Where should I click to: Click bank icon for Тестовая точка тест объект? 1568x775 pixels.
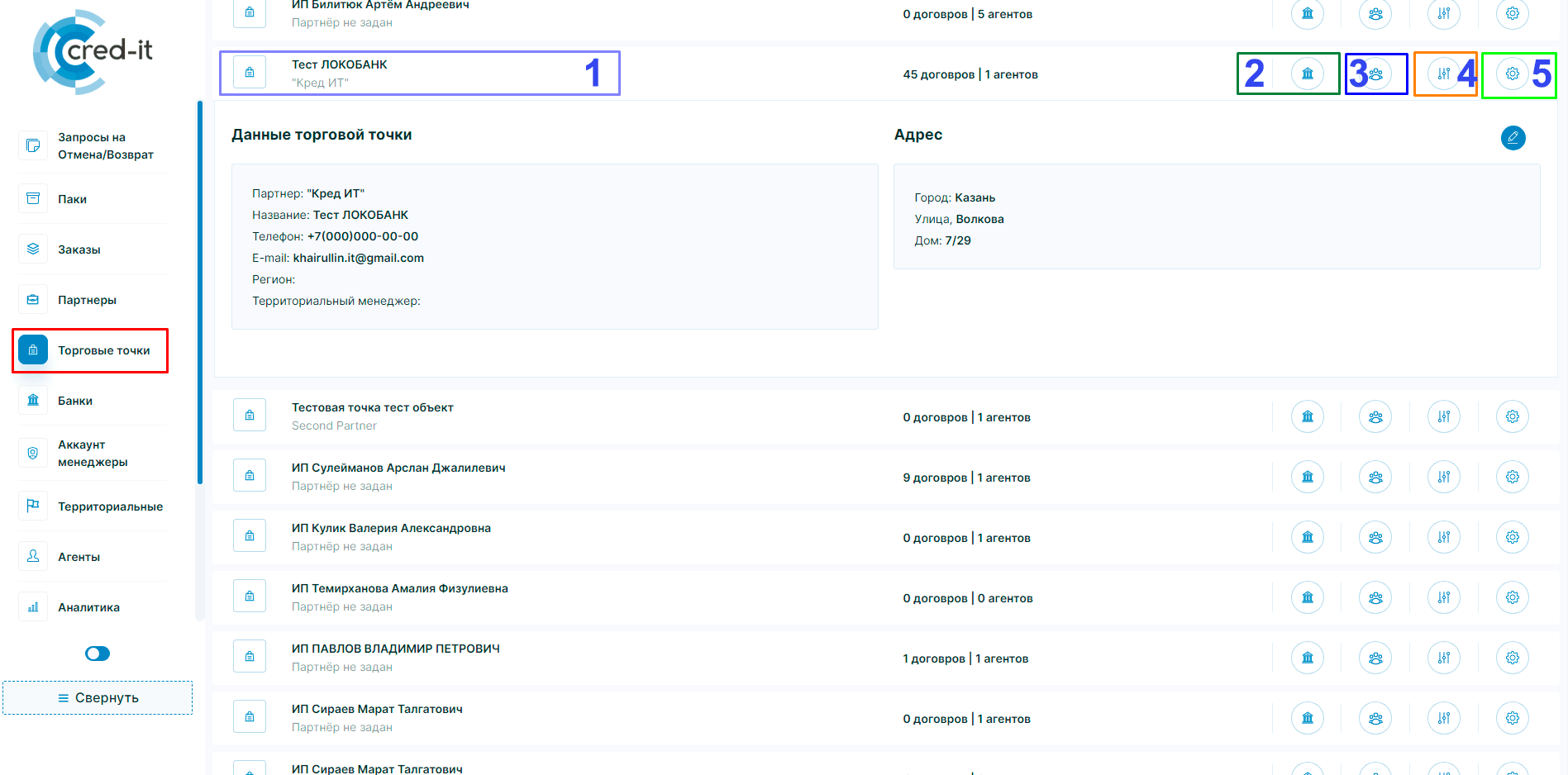[x=1307, y=416]
